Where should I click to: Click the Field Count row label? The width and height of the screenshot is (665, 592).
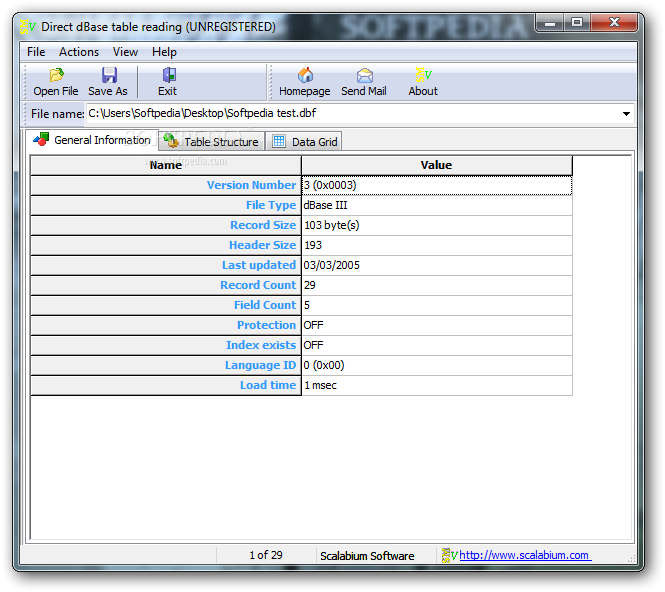166,305
